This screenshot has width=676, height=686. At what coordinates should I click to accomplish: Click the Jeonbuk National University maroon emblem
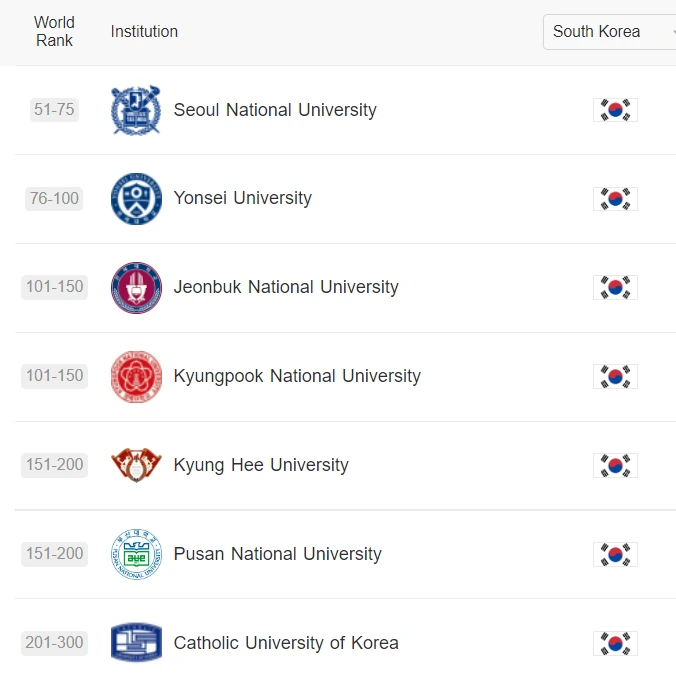pyautogui.click(x=136, y=287)
